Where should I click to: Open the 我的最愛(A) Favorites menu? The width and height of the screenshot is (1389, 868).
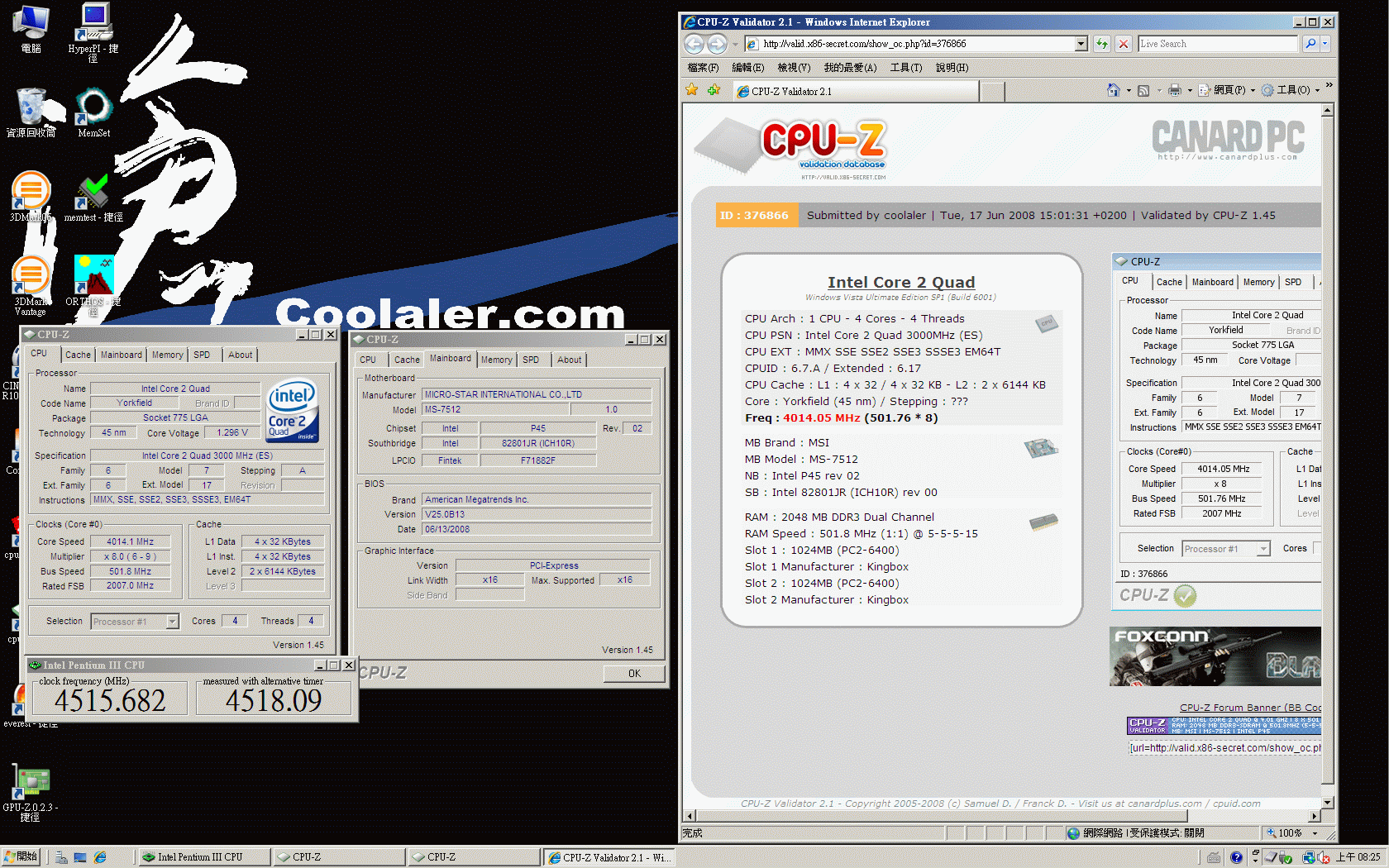850,68
